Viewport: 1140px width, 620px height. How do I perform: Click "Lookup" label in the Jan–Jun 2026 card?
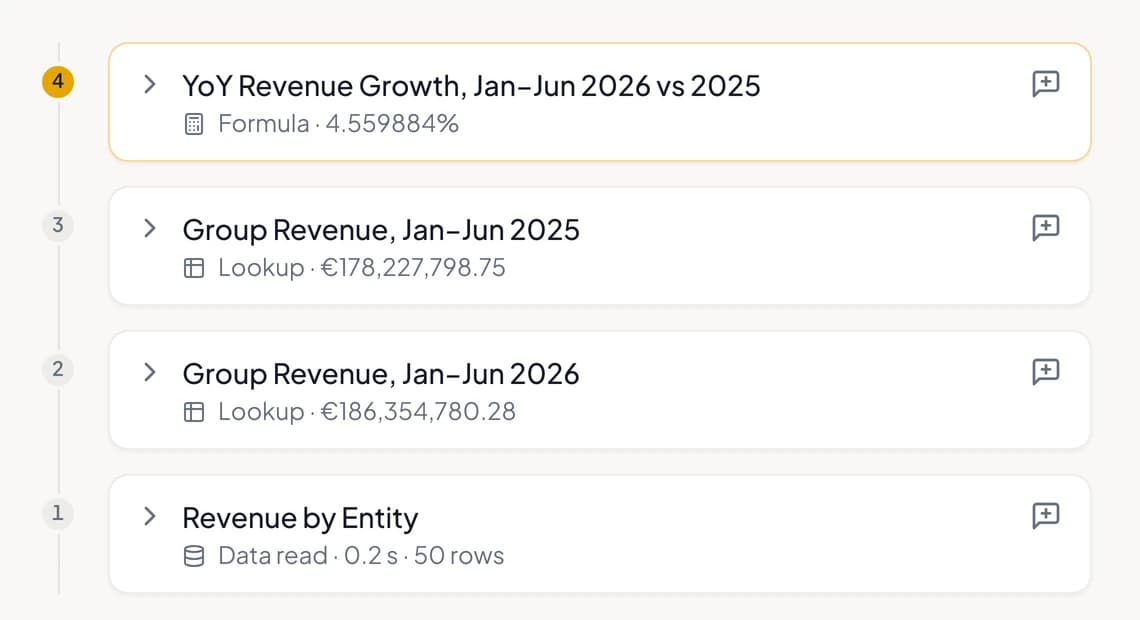coord(261,411)
